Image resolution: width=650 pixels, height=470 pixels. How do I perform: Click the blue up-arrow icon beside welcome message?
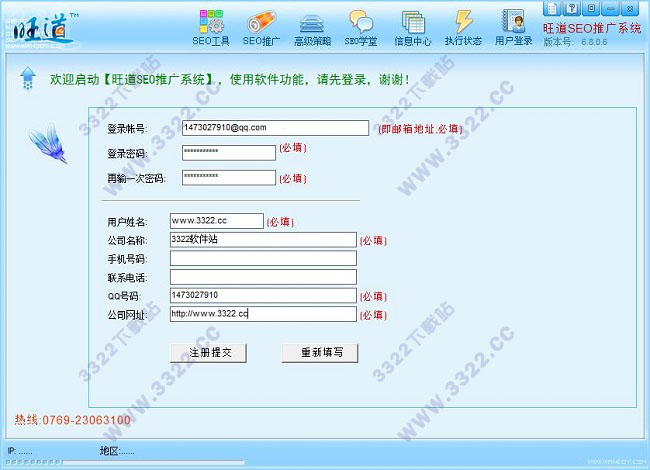tap(28, 78)
